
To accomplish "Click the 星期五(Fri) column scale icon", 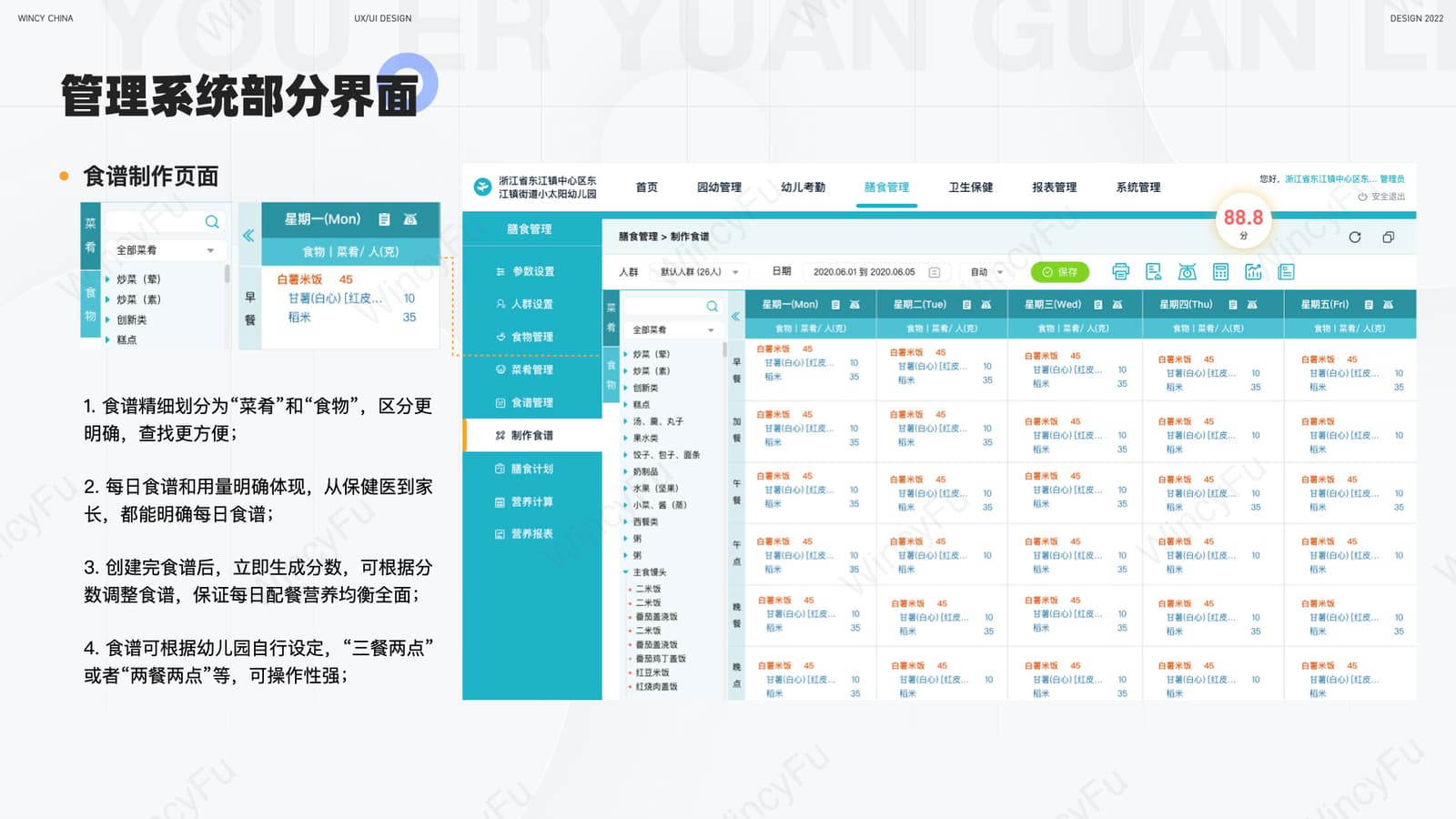I will 1388,304.
